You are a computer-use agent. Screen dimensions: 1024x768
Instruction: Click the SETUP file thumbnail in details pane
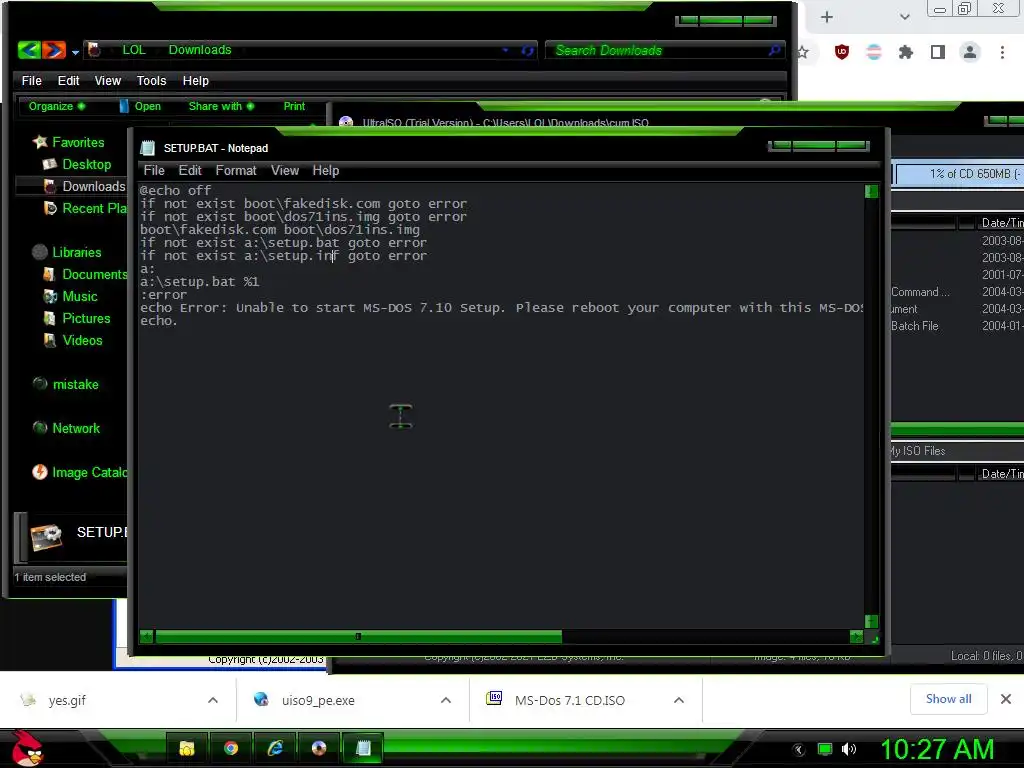[46, 537]
